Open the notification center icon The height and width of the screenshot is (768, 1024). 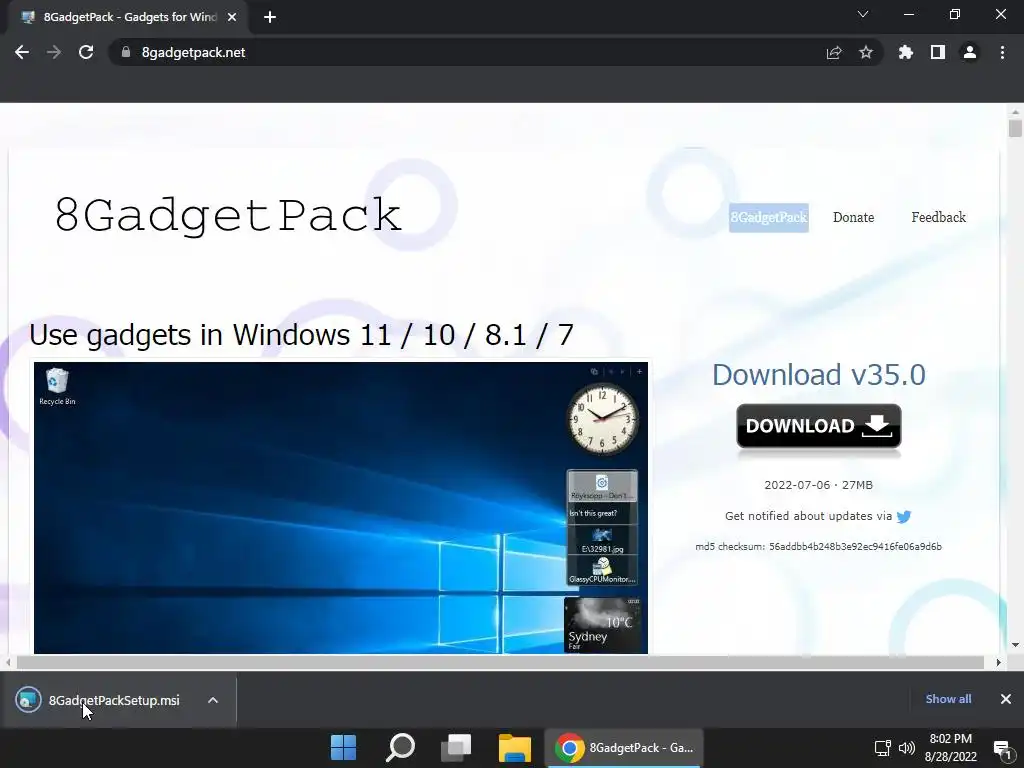(x=1002, y=748)
